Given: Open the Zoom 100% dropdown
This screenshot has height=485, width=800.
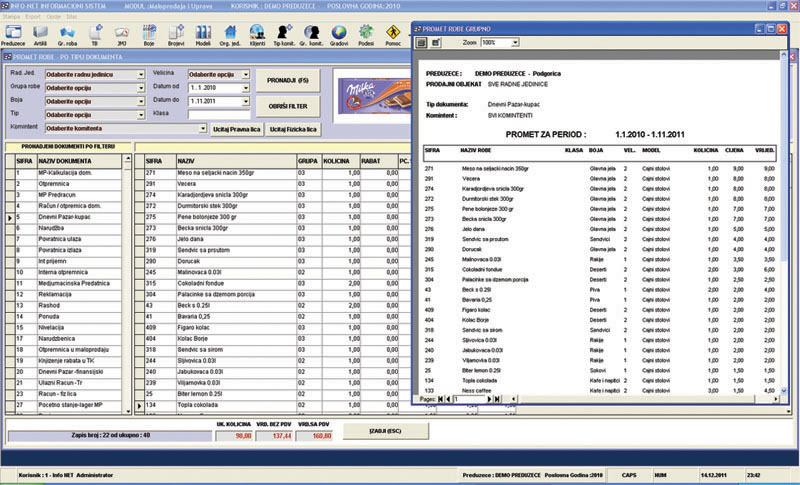Looking at the screenshot, I should pos(515,43).
